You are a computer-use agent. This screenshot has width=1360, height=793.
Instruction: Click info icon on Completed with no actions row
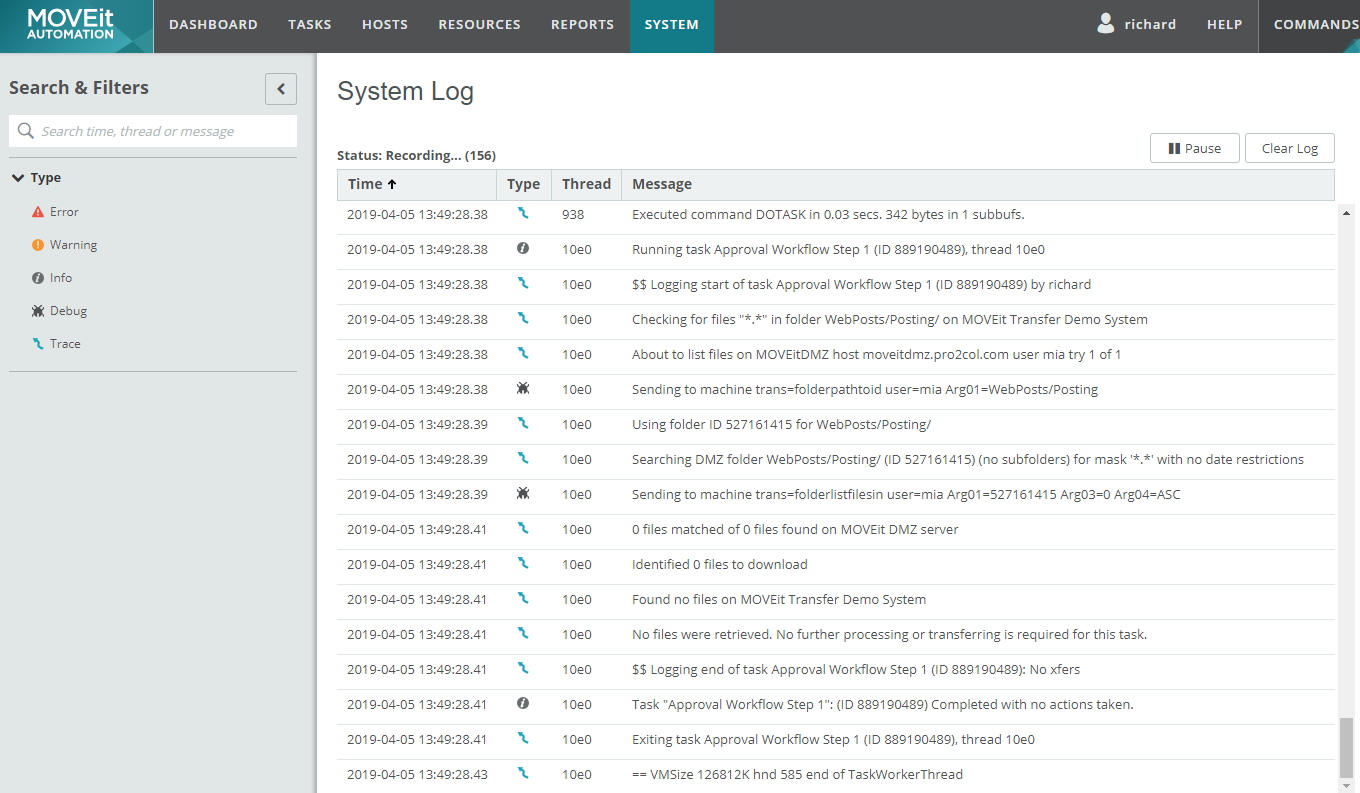[x=522, y=703]
